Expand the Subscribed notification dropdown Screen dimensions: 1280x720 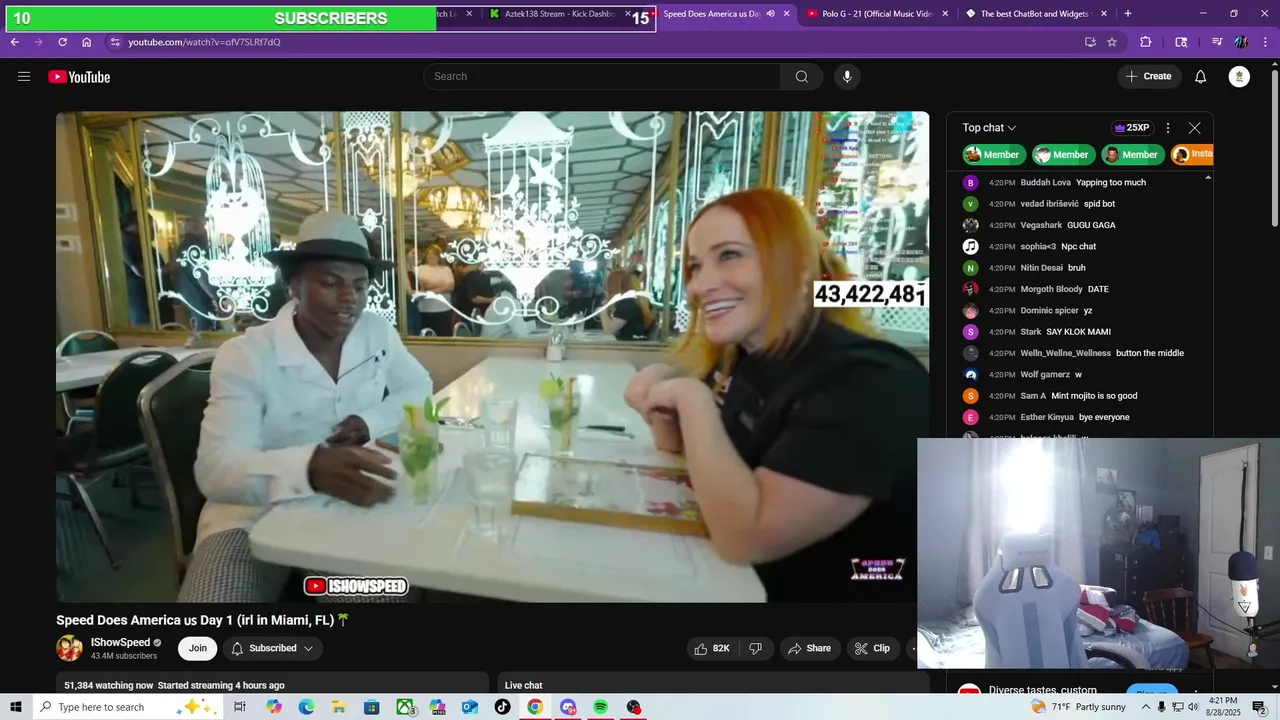point(273,648)
